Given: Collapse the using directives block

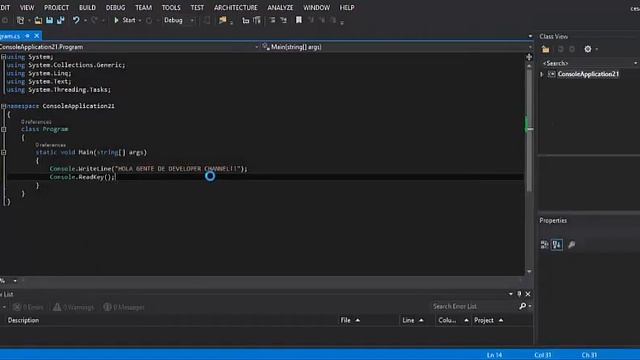Looking at the screenshot, I should point(3,57).
